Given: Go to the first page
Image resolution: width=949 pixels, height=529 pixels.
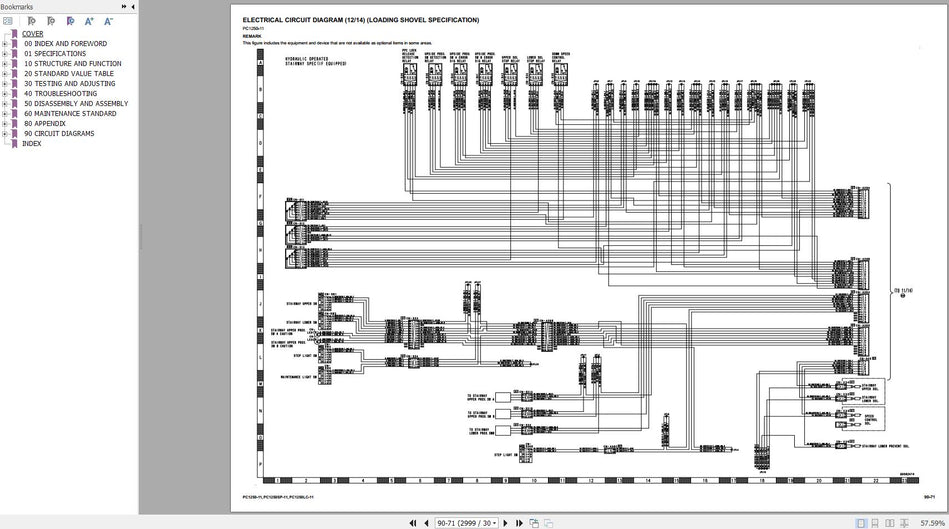Looking at the screenshot, I should coord(412,522).
